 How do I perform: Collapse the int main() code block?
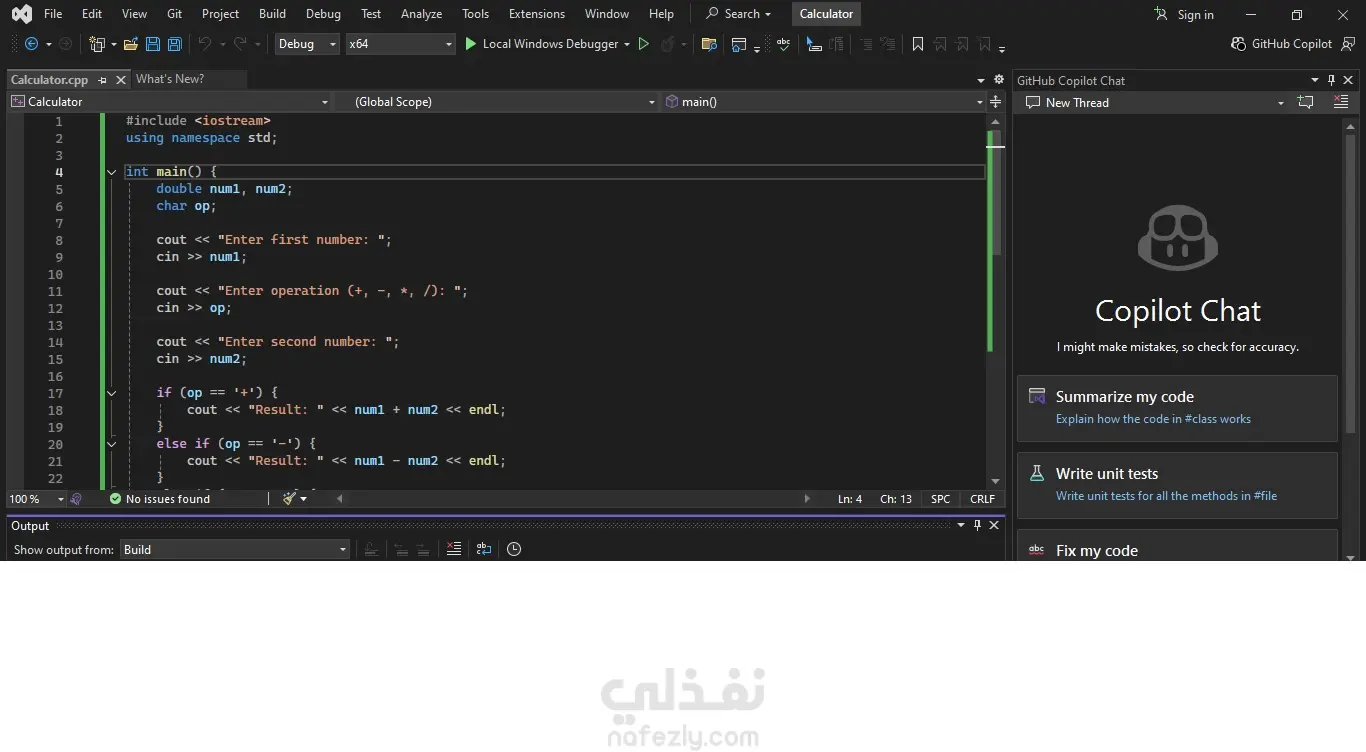pyautogui.click(x=111, y=172)
